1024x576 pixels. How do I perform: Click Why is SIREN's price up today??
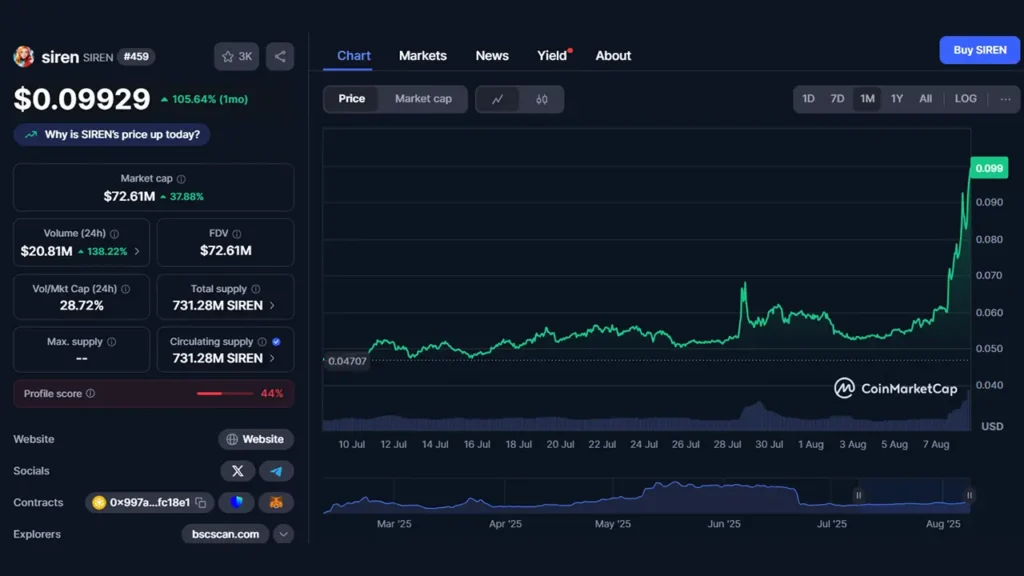112,135
